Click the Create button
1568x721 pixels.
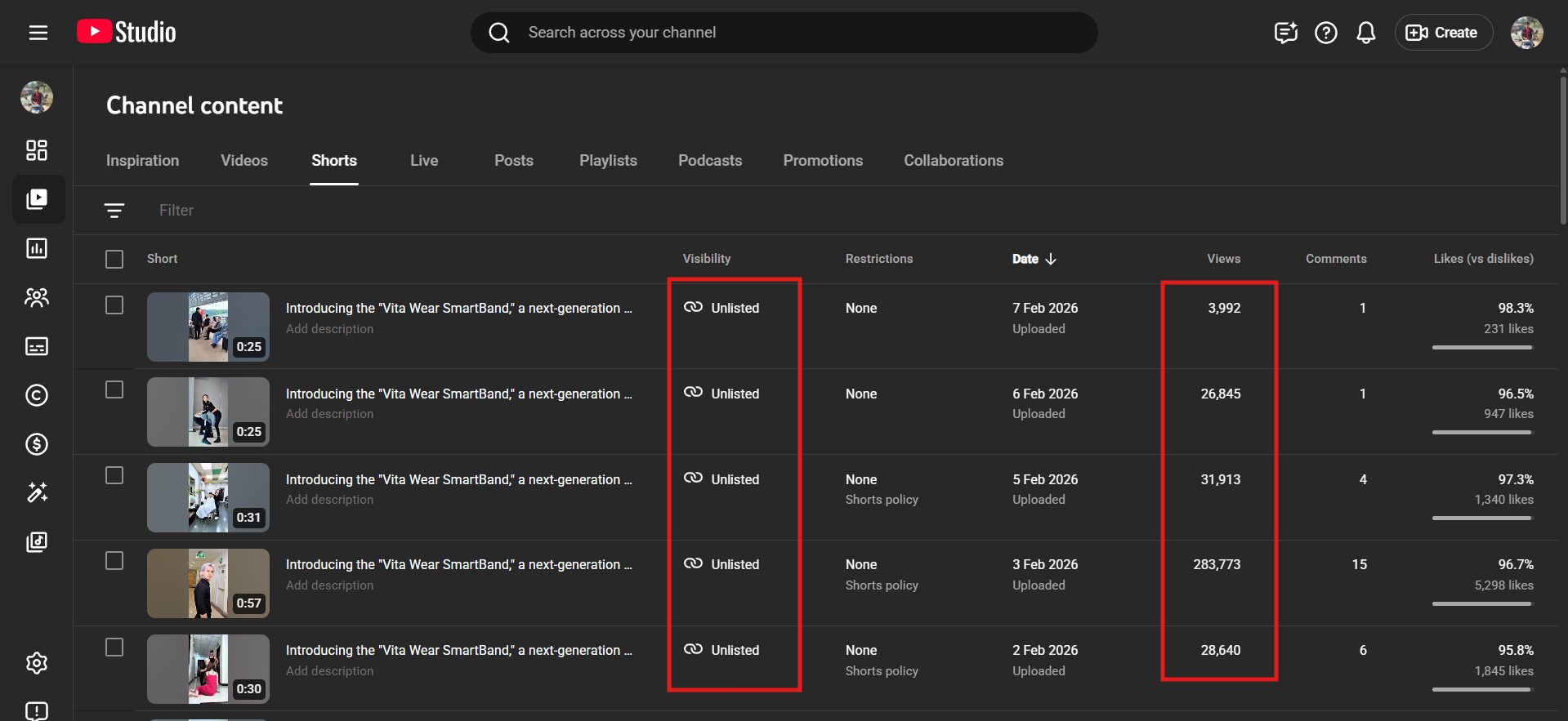pyautogui.click(x=1443, y=33)
